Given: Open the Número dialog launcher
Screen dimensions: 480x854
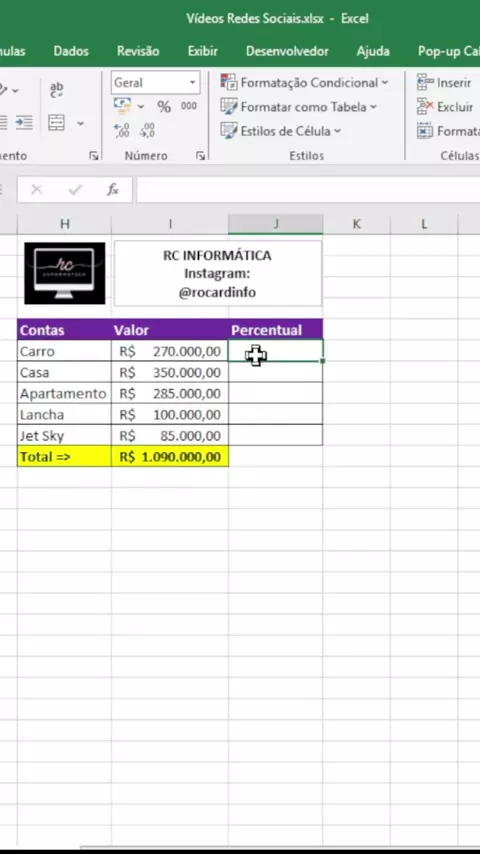Looking at the screenshot, I should tap(200, 156).
